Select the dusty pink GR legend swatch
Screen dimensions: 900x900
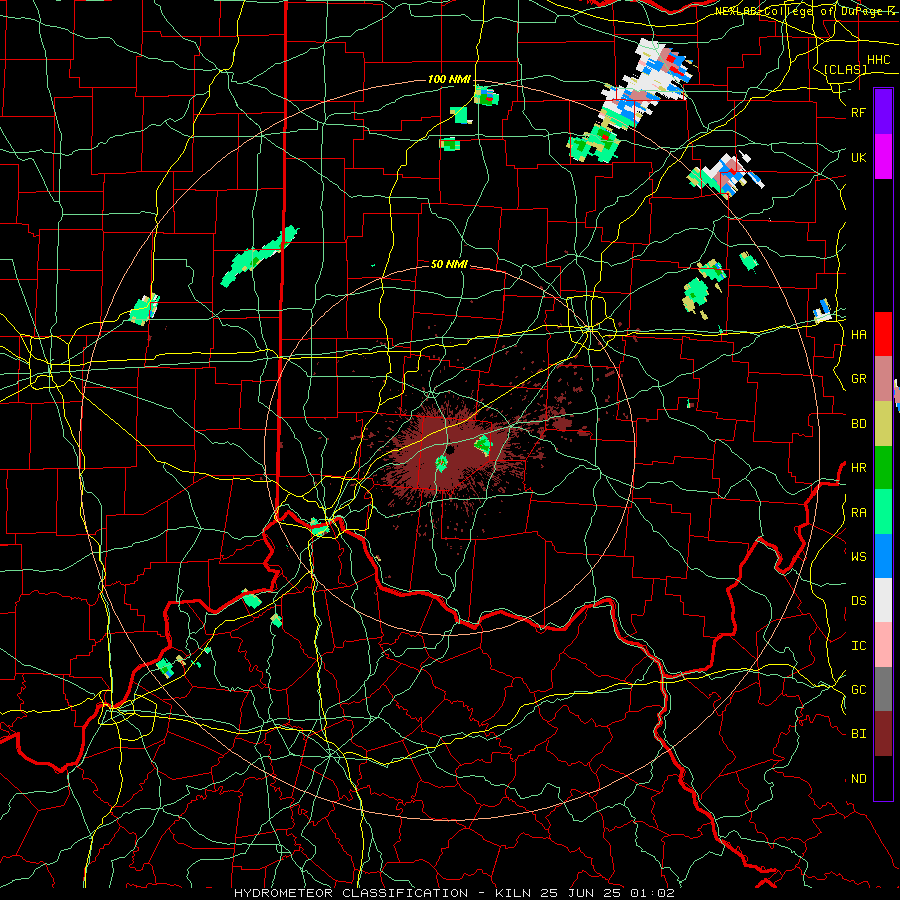click(883, 379)
